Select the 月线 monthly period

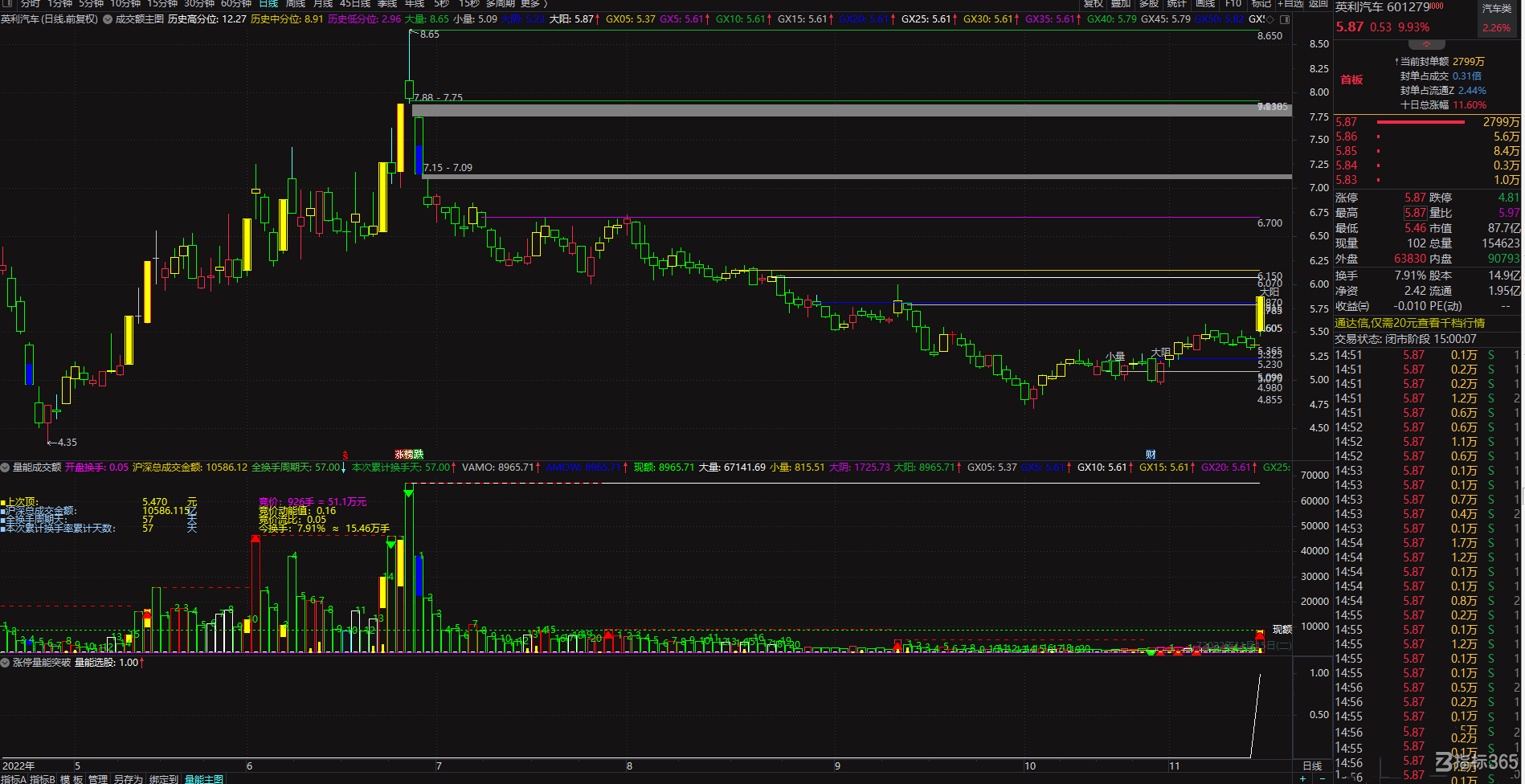pyautogui.click(x=323, y=4)
